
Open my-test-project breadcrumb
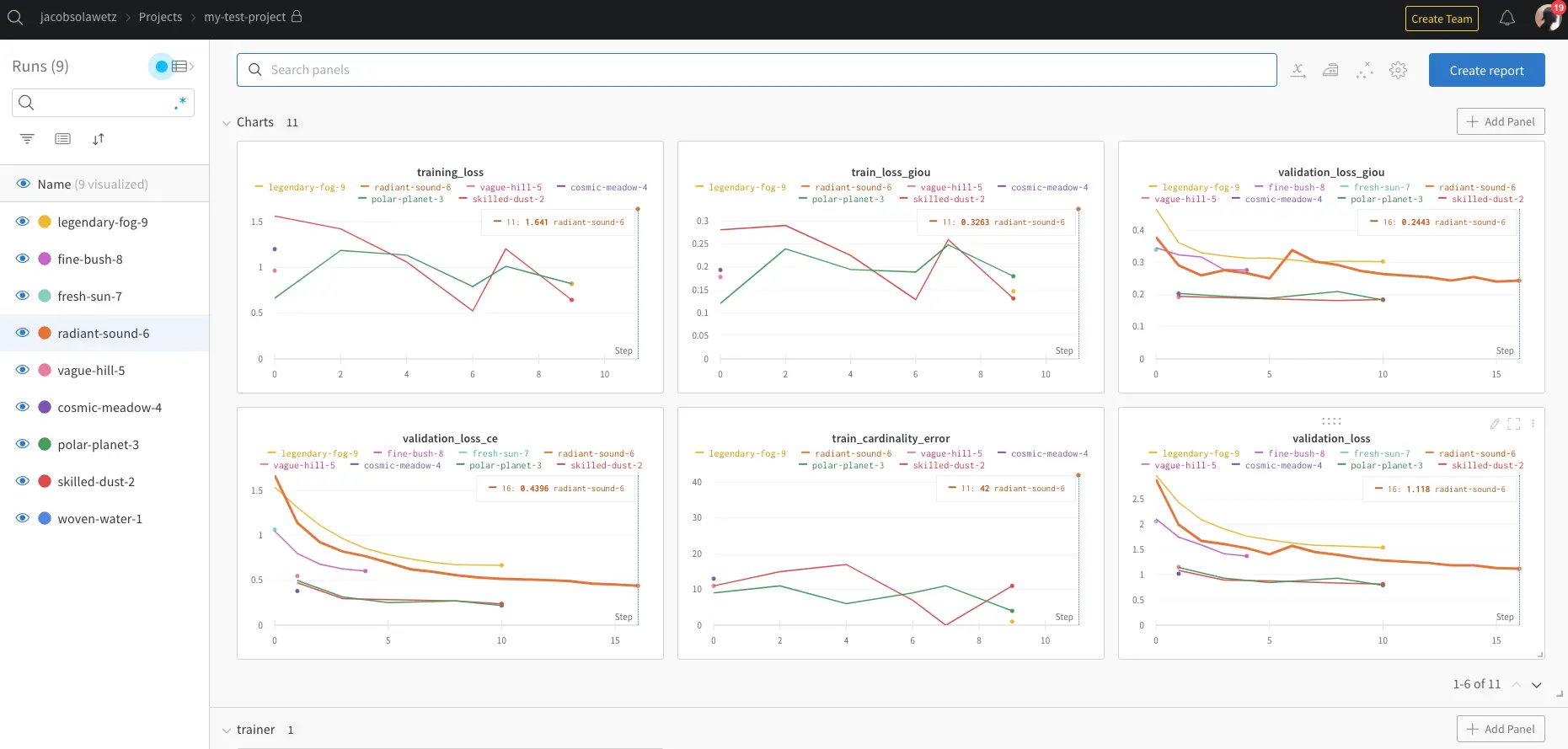[244, 17]
